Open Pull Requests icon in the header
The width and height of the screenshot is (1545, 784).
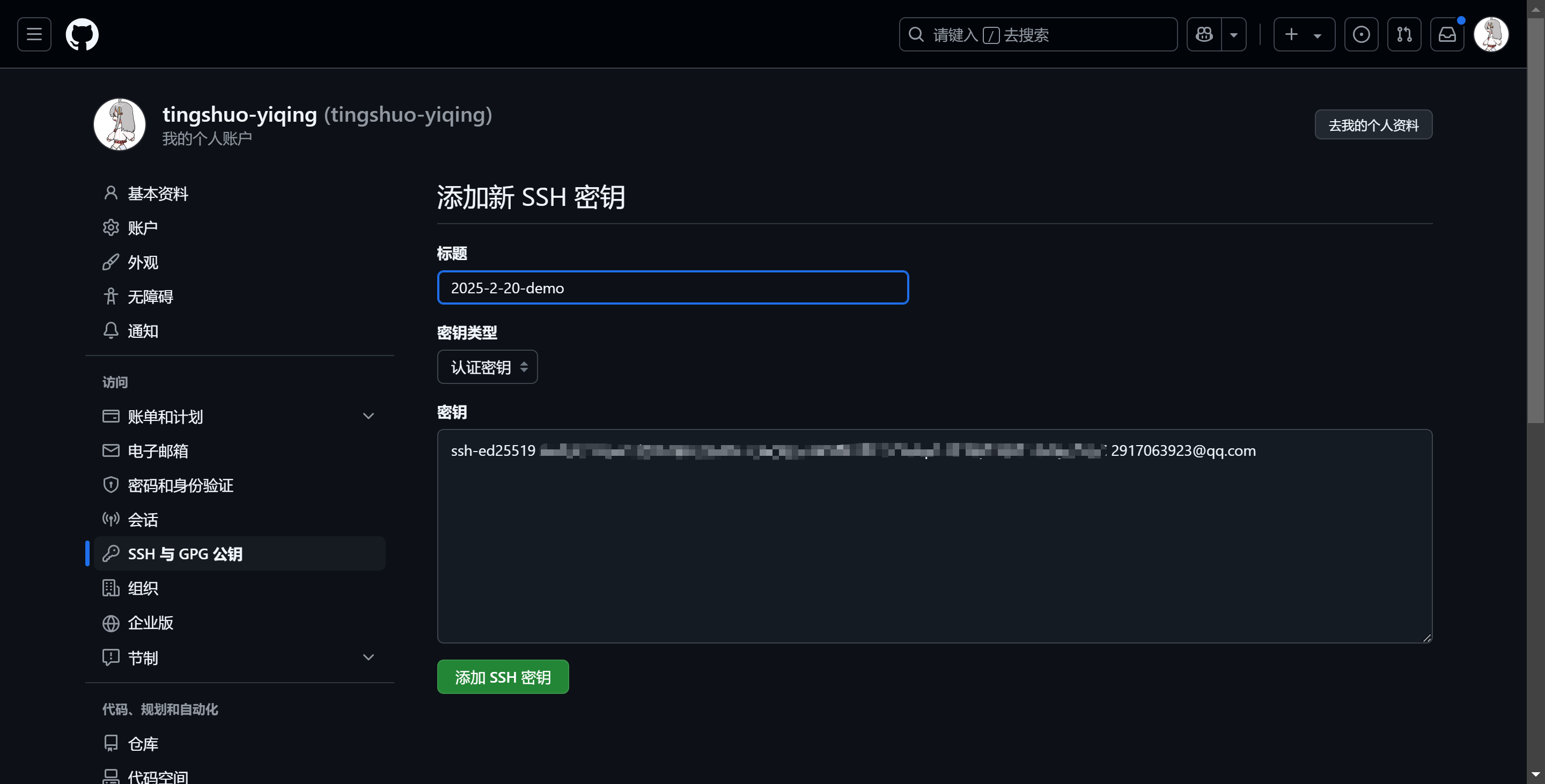(x=1403, y=34)
